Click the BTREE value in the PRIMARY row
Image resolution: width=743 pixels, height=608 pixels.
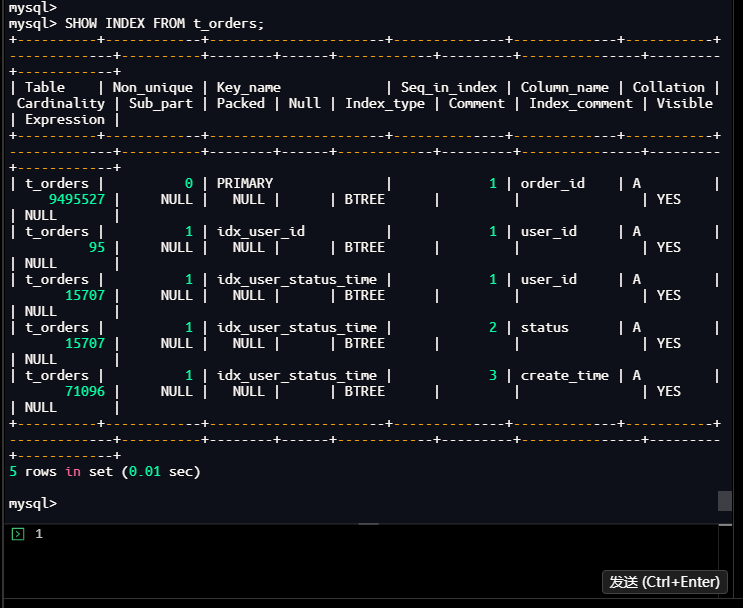(x=364, y=199)
